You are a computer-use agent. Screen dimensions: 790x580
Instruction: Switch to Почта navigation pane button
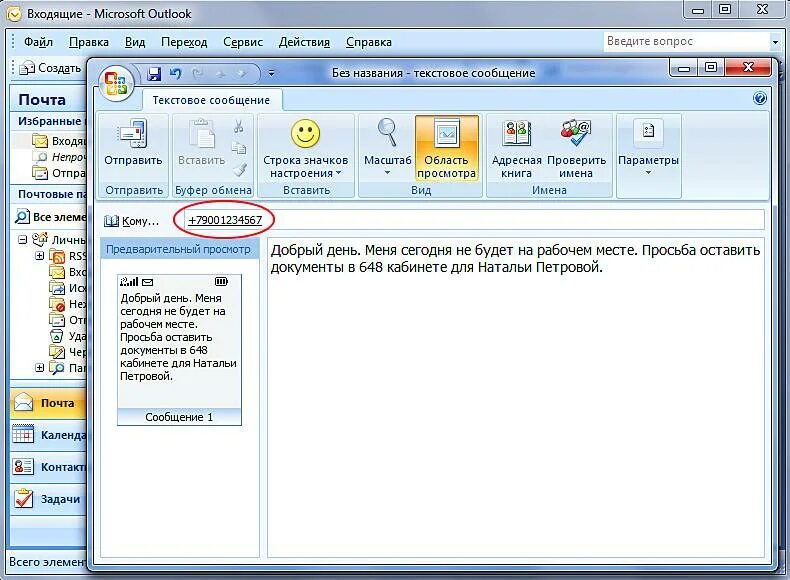coord(48,403)
